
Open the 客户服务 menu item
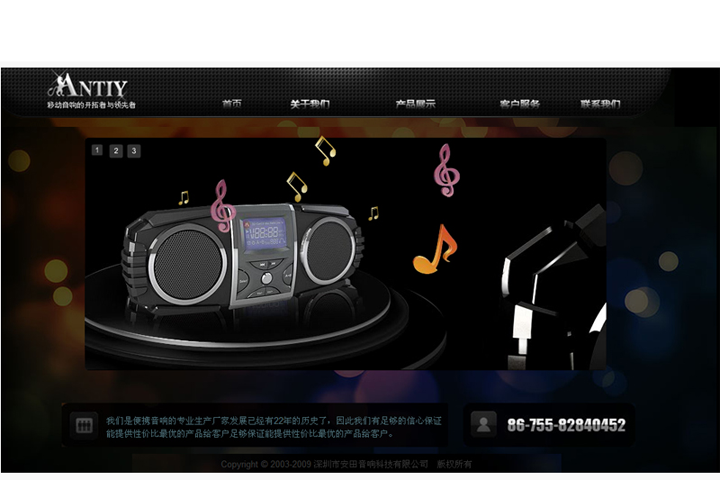tap(520, 104)
